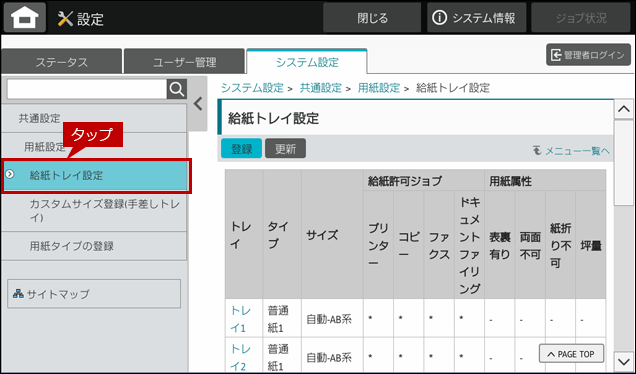Click 管理者ログイン administrator login button

point(588,55)
